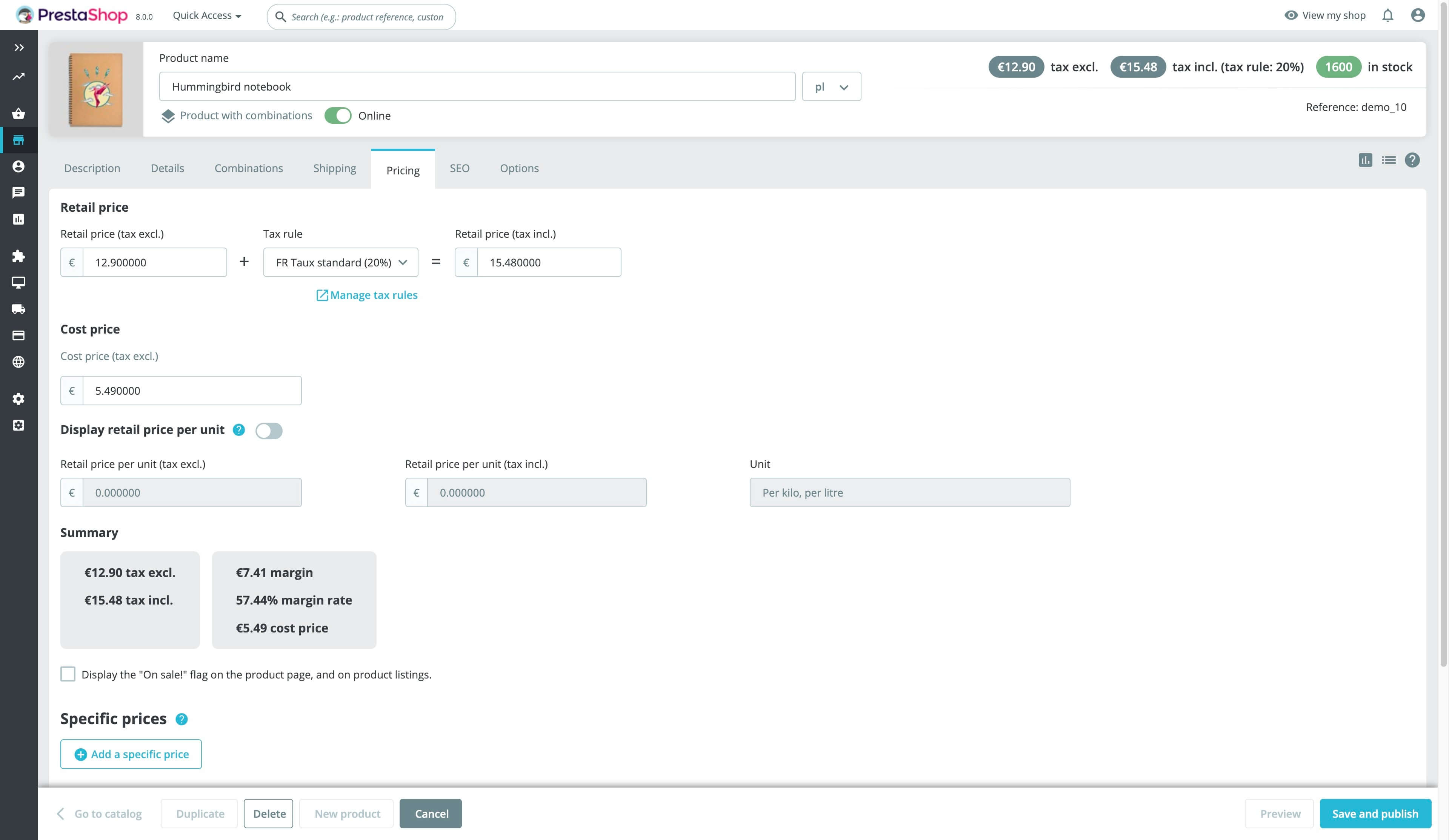
Task: Click Add a specific price button
Action: pyautogui.click(x=131, y=754)
